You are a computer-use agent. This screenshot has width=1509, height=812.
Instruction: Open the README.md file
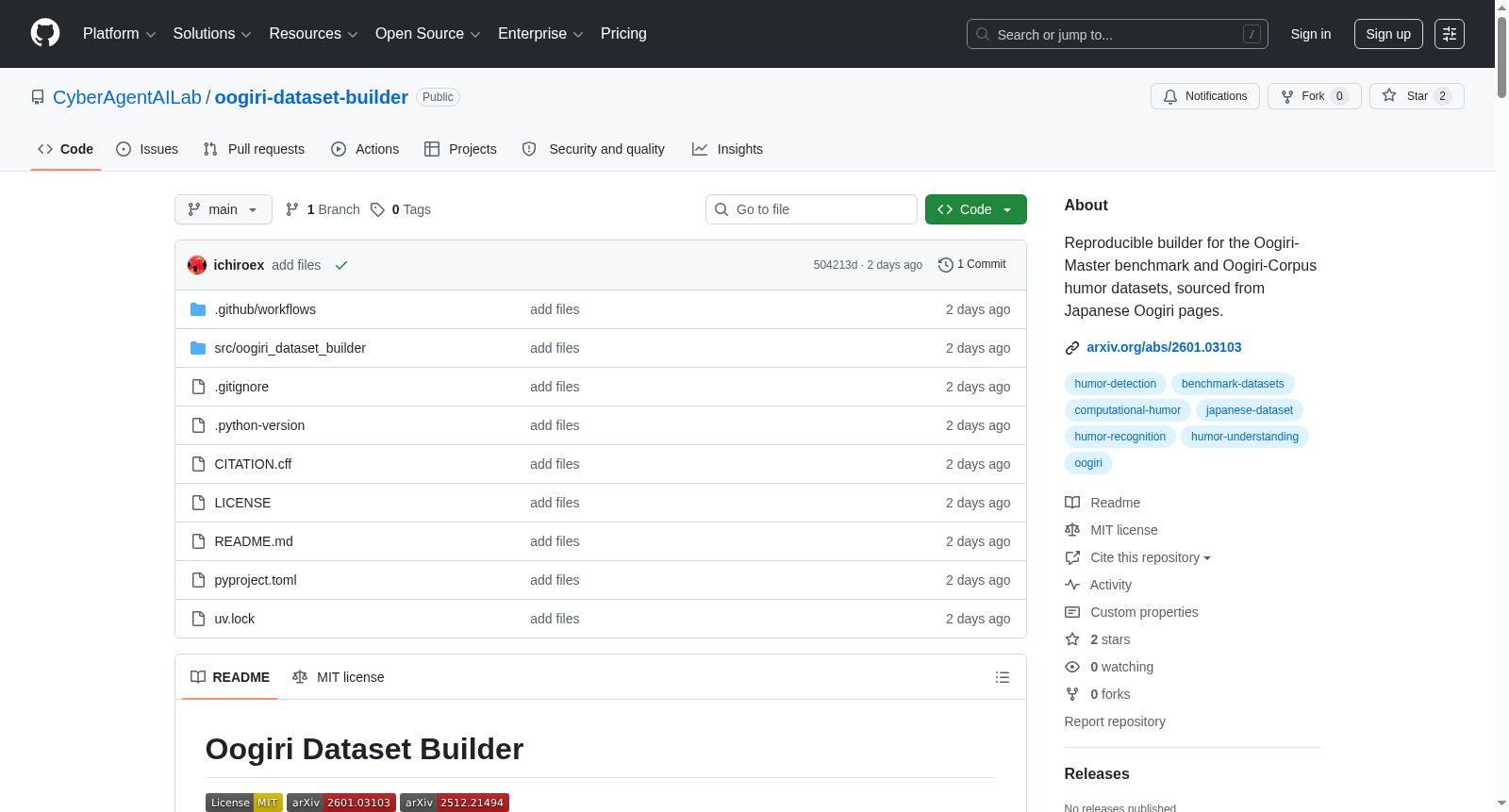click(254, 541)
